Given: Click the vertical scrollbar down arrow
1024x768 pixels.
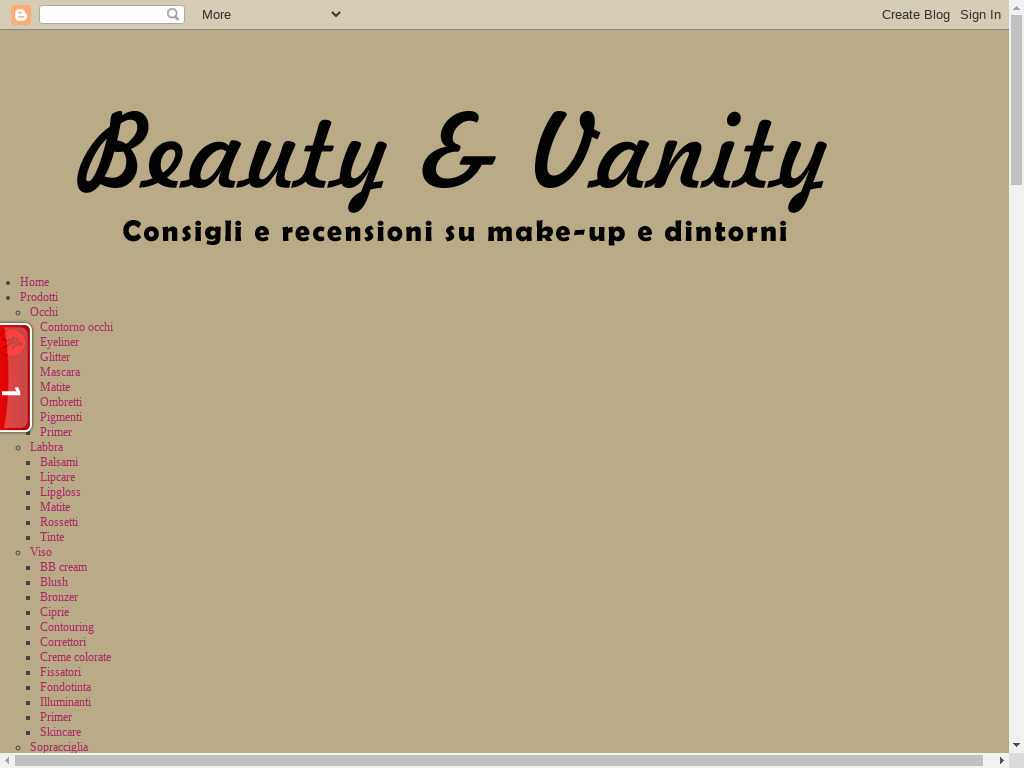Looking at the screenshot, I should click(x=1016, y=745).
